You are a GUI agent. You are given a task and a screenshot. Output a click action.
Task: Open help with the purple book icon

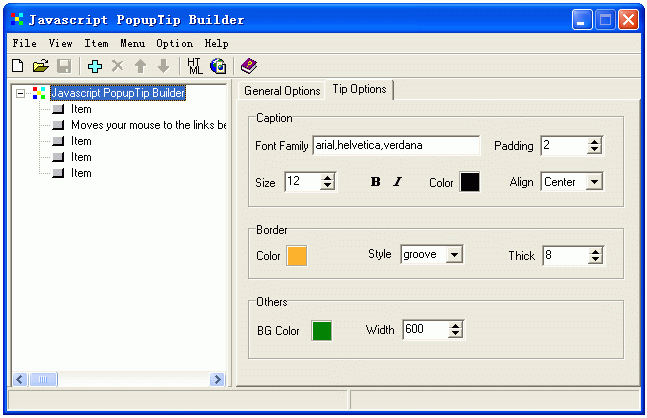click(249, 66)
